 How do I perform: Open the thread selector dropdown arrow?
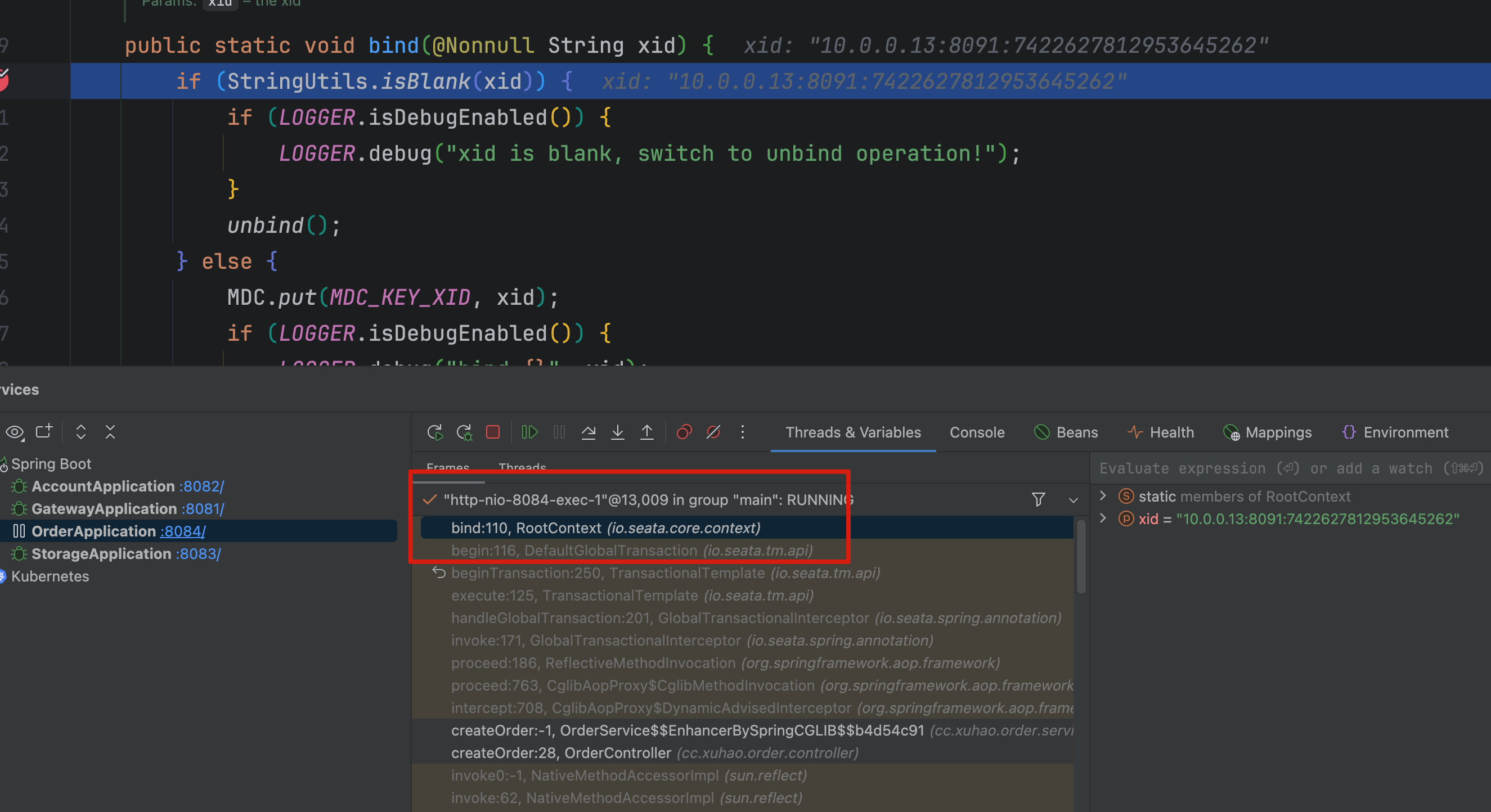click(1073, 500)
